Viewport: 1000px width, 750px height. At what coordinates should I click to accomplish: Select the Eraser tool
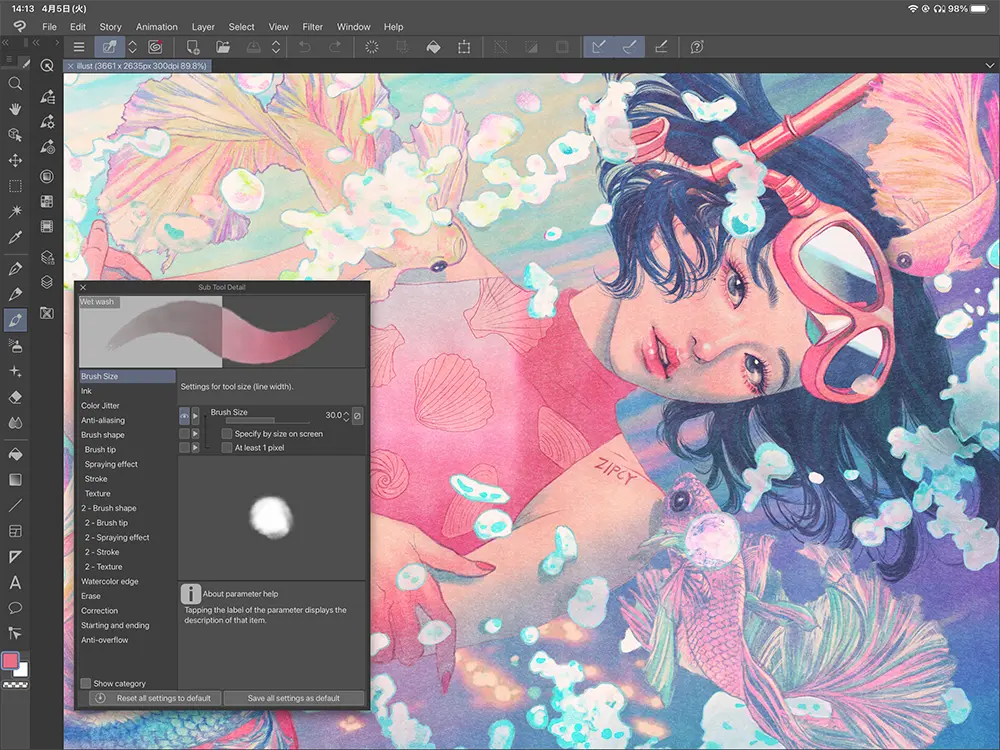tap(15, 396)
